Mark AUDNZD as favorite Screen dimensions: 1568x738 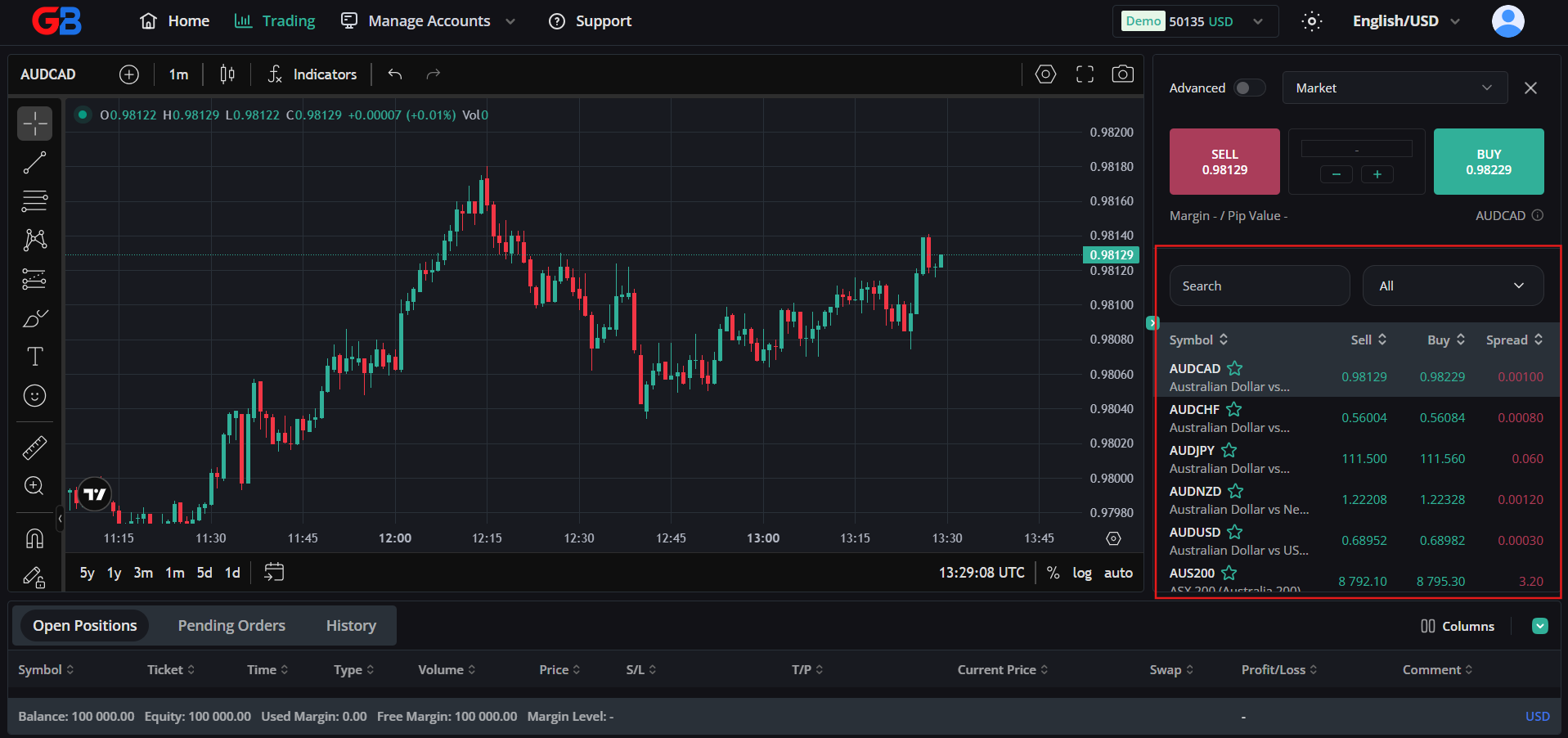click(1236, 491)
